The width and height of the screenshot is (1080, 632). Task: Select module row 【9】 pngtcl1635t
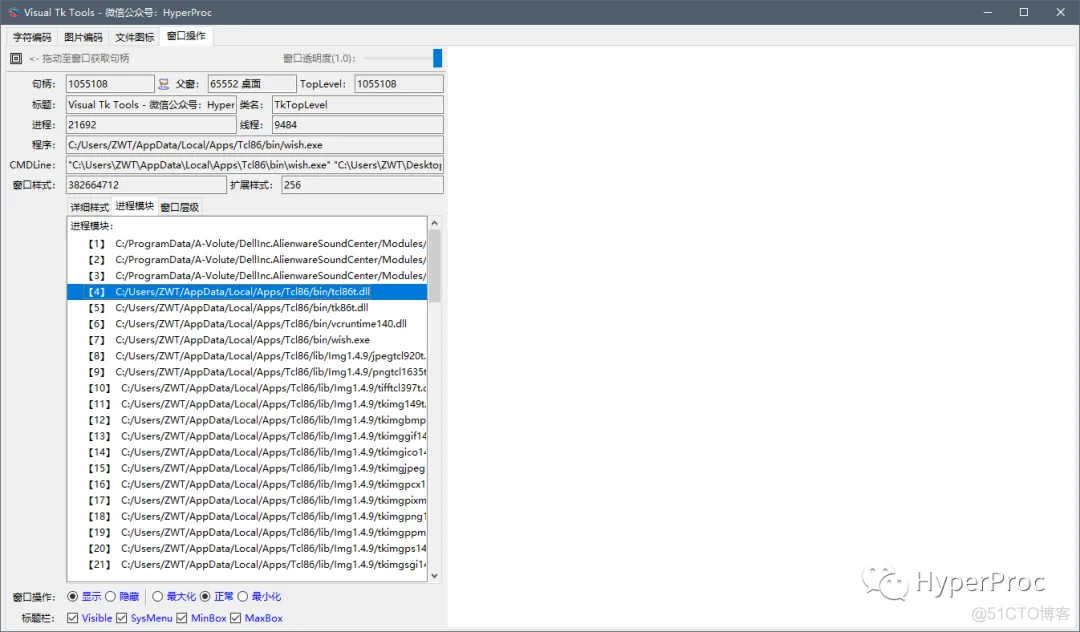[247, 372]
